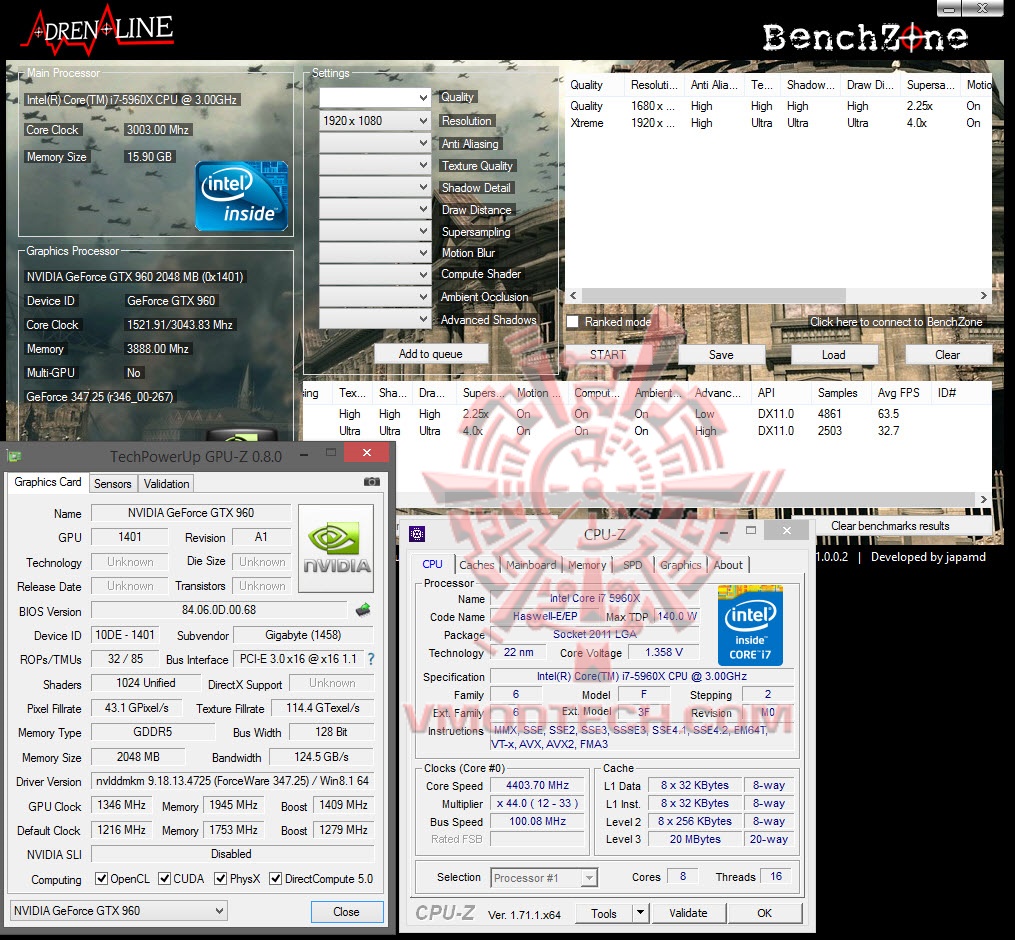Open the Texture Quality dropdown

point(375,165)
